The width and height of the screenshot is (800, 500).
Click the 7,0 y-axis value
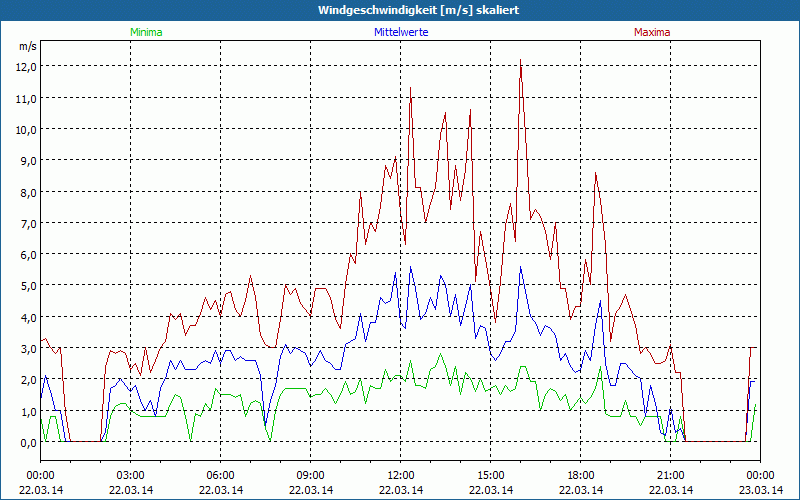click(x=29, y=223)
